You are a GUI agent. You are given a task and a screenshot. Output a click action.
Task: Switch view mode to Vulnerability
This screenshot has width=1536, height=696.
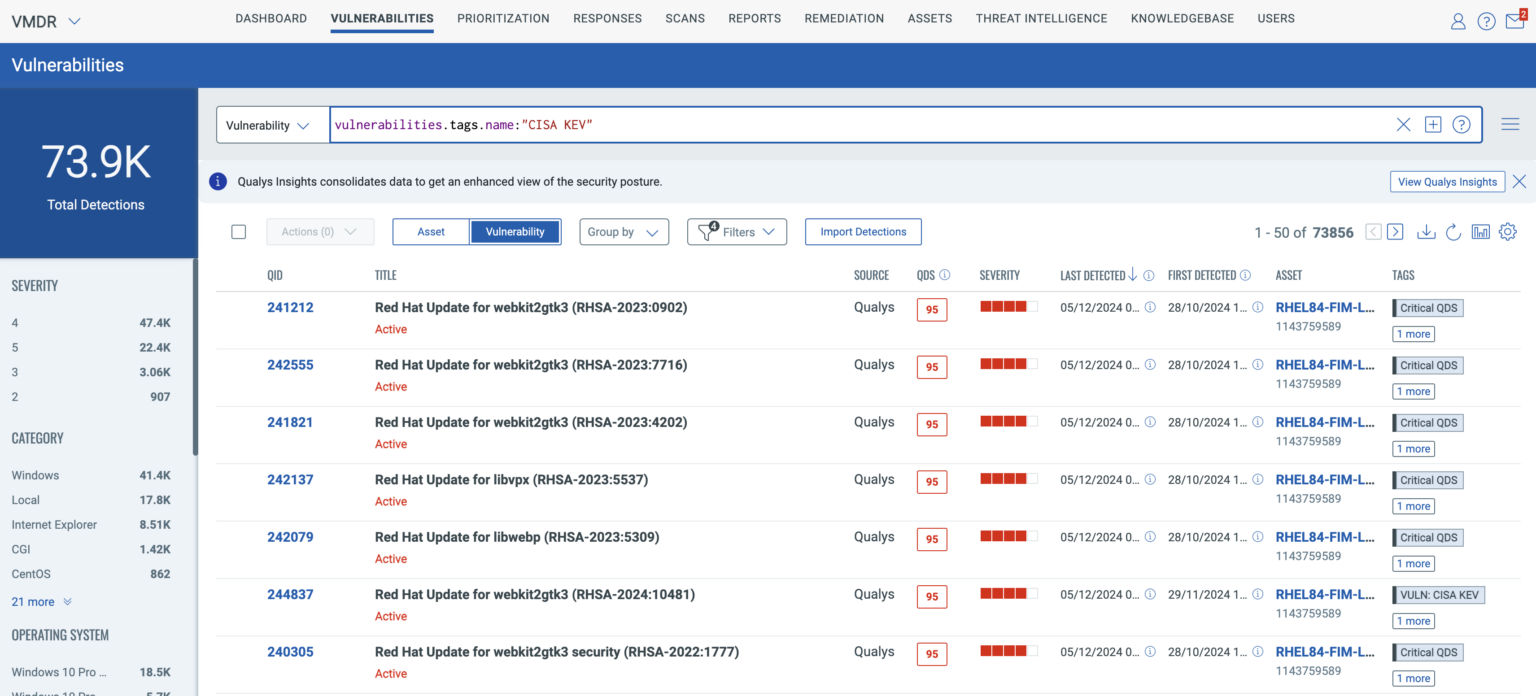click(x=515, y=231)
